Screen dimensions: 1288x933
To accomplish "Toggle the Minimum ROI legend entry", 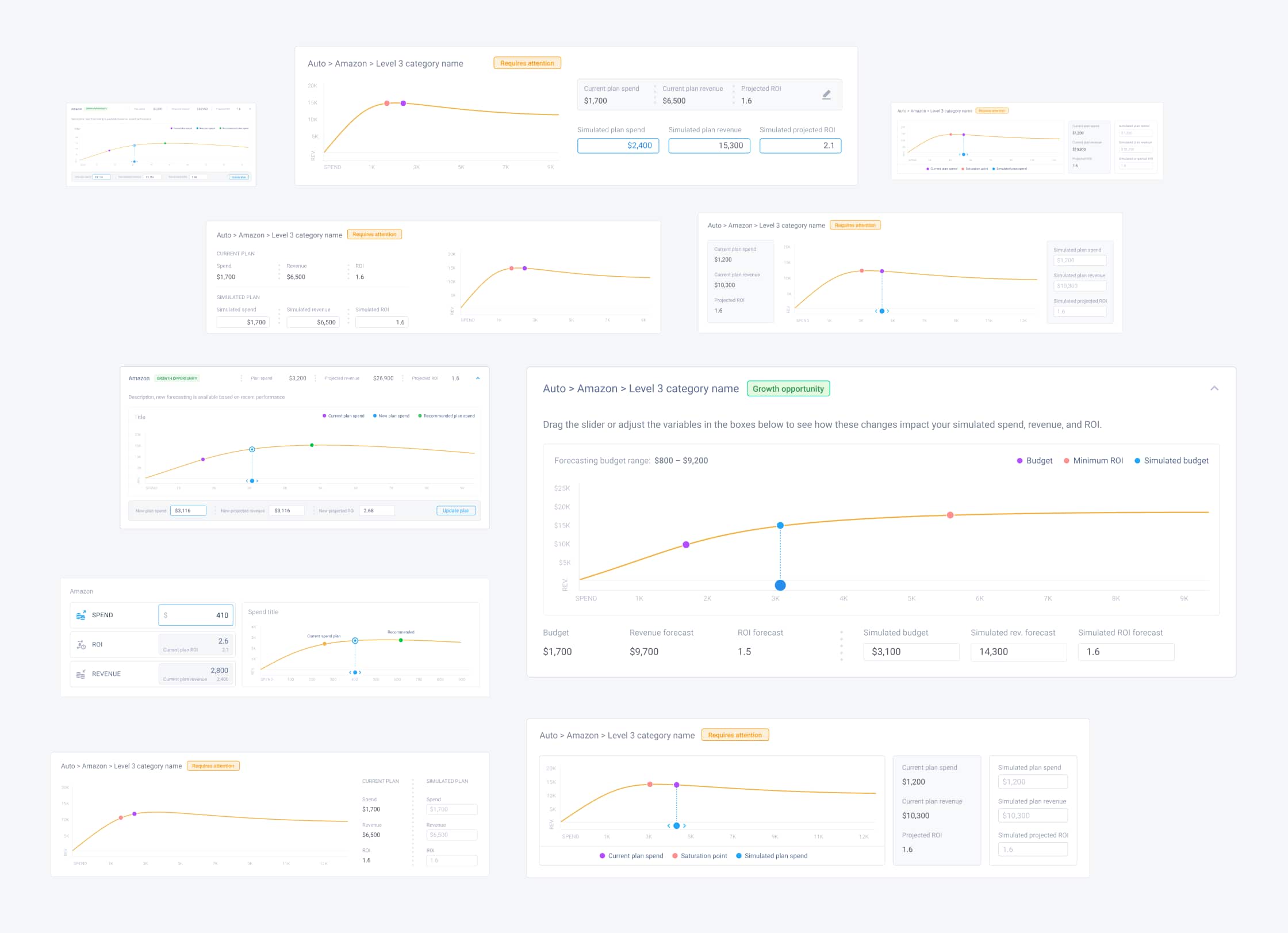I will [x=1093, y=461].
